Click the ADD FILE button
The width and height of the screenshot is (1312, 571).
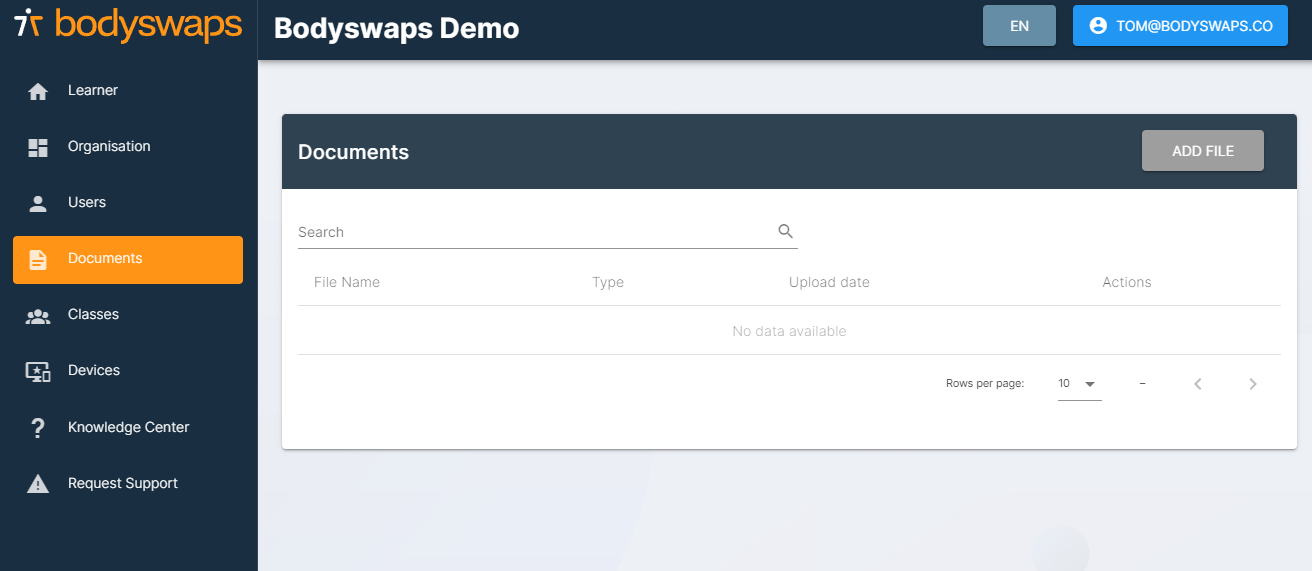(x=1203, y=151)
